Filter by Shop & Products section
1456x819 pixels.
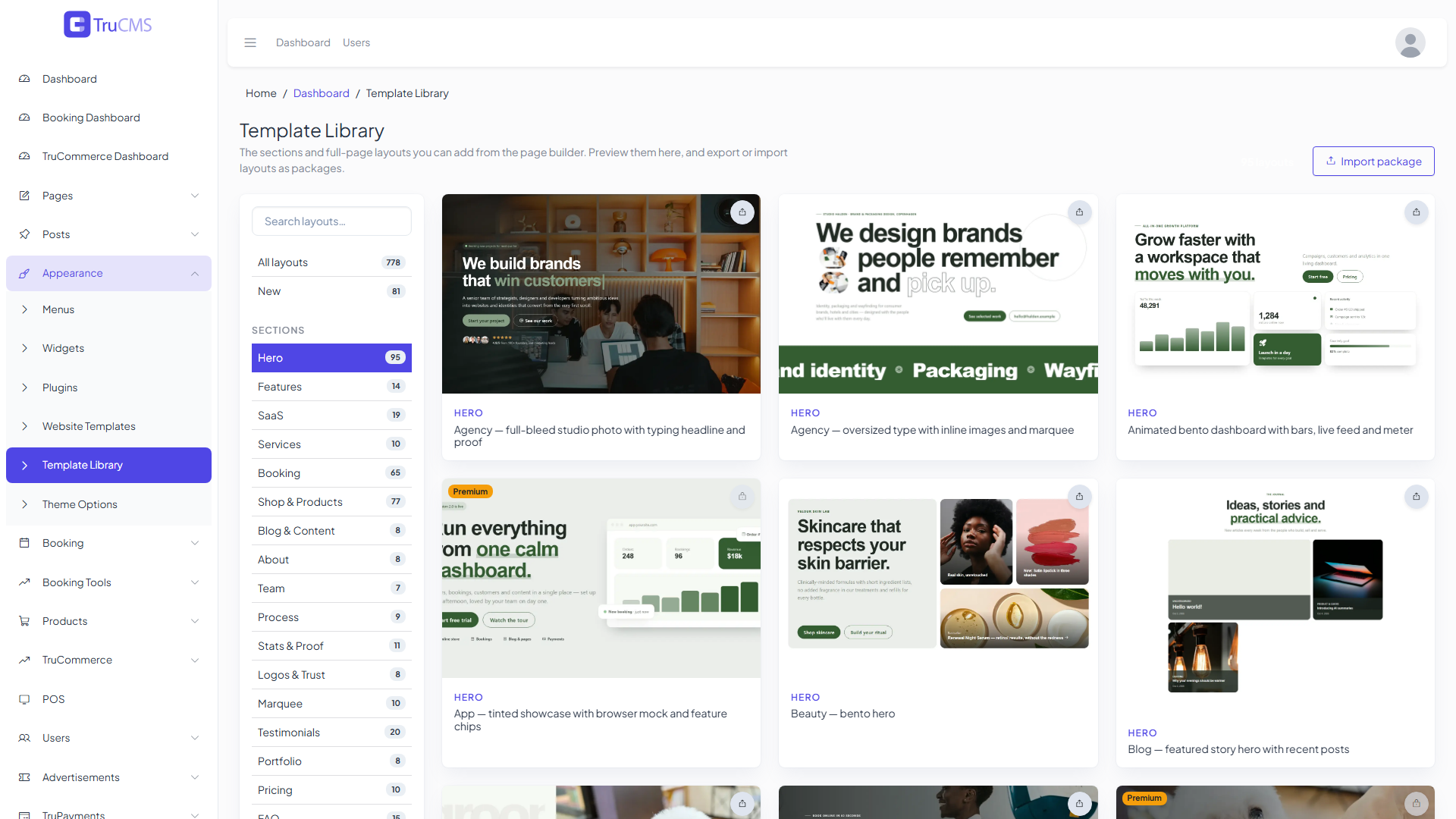[331, 502]
